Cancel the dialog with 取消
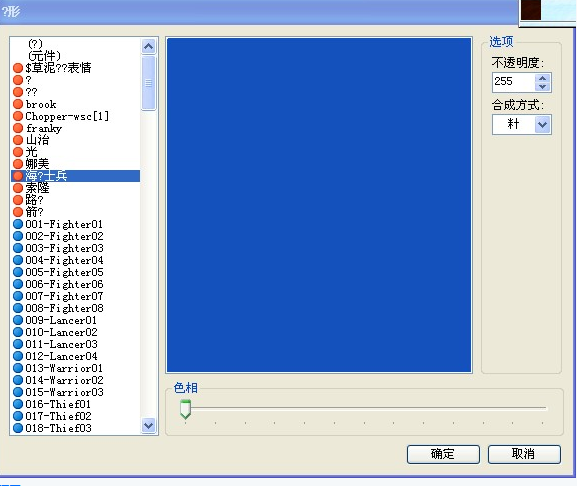 pos(524,454)
